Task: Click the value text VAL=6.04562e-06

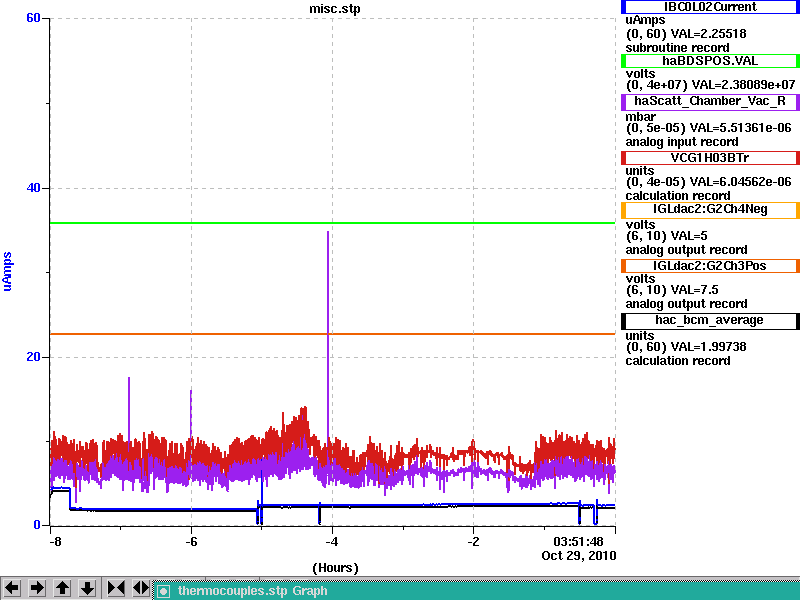Action: click(740, 182)
